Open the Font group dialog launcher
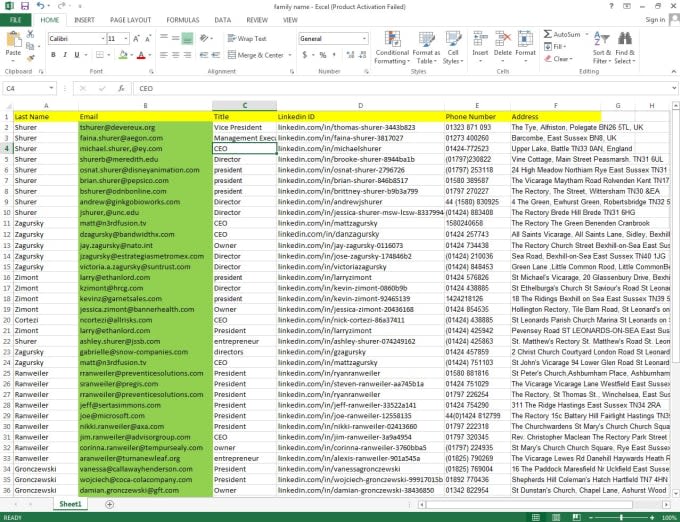Image resolution: width=680 pixels, height=522 pixels. [151, 72]
